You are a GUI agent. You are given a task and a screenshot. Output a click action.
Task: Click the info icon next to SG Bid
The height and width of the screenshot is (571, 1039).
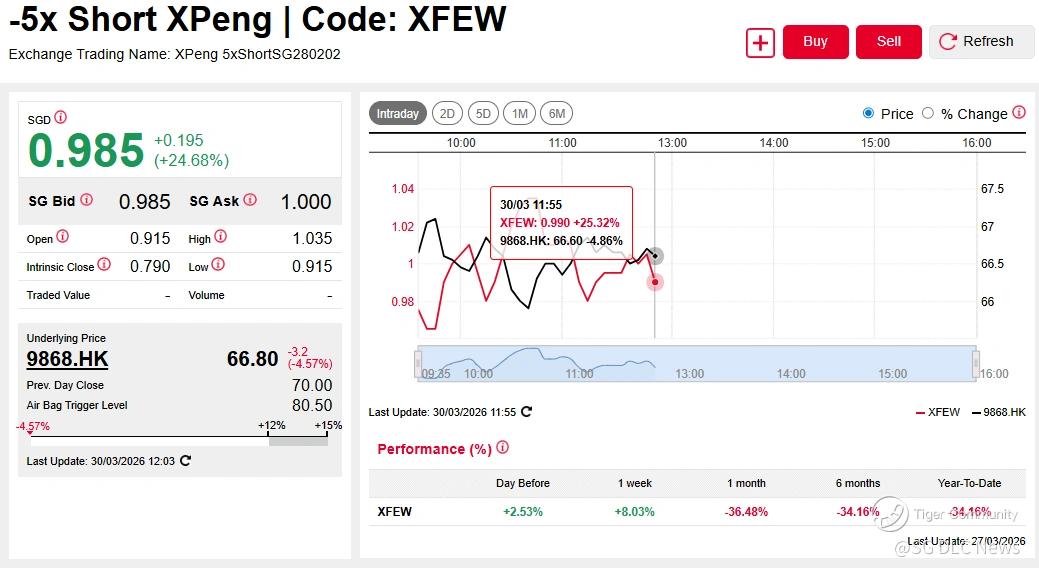pyautogui.click(x=87, y=200)
